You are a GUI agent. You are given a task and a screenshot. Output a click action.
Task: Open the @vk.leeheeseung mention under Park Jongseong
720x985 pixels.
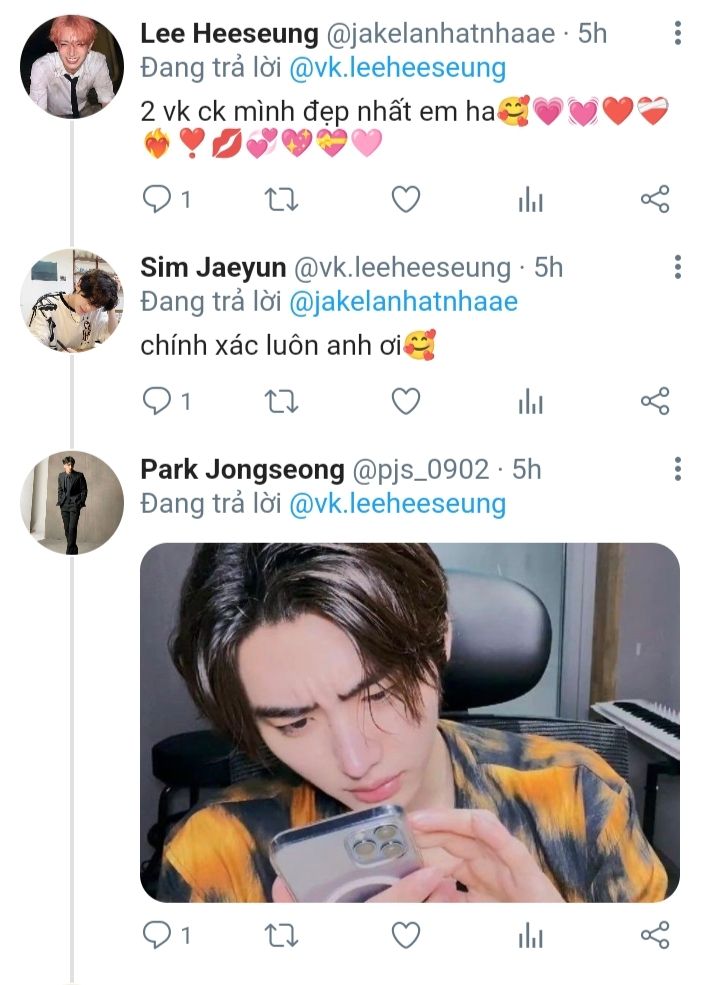397,503
